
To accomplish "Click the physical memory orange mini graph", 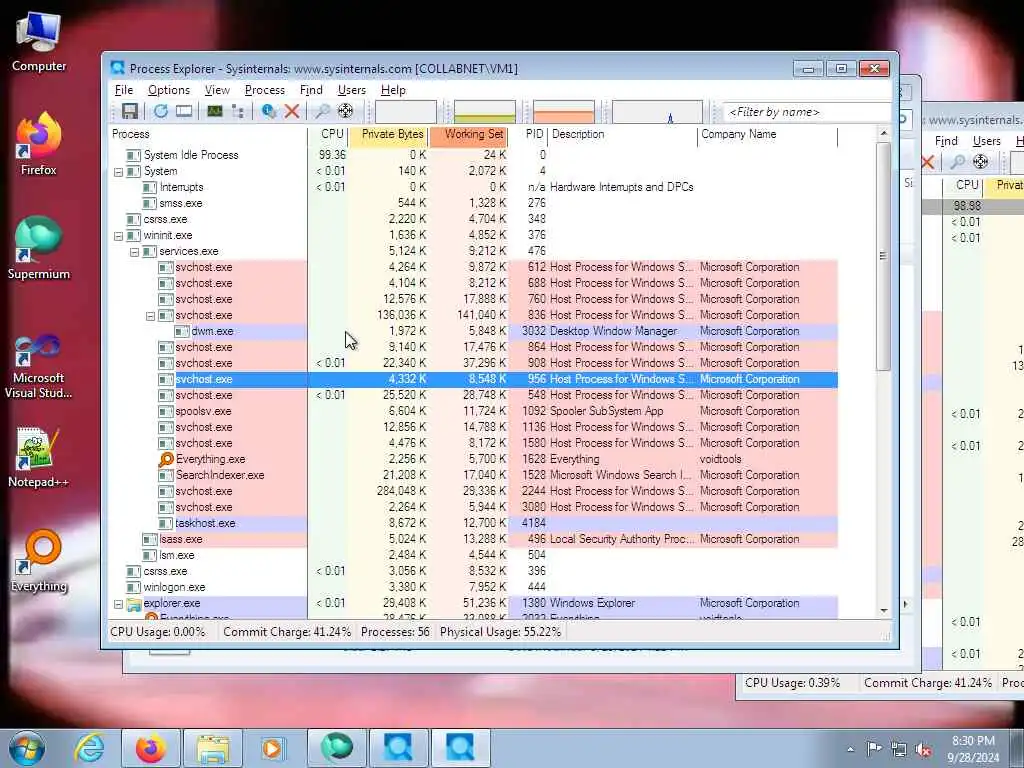I will [x=564, y=112].
